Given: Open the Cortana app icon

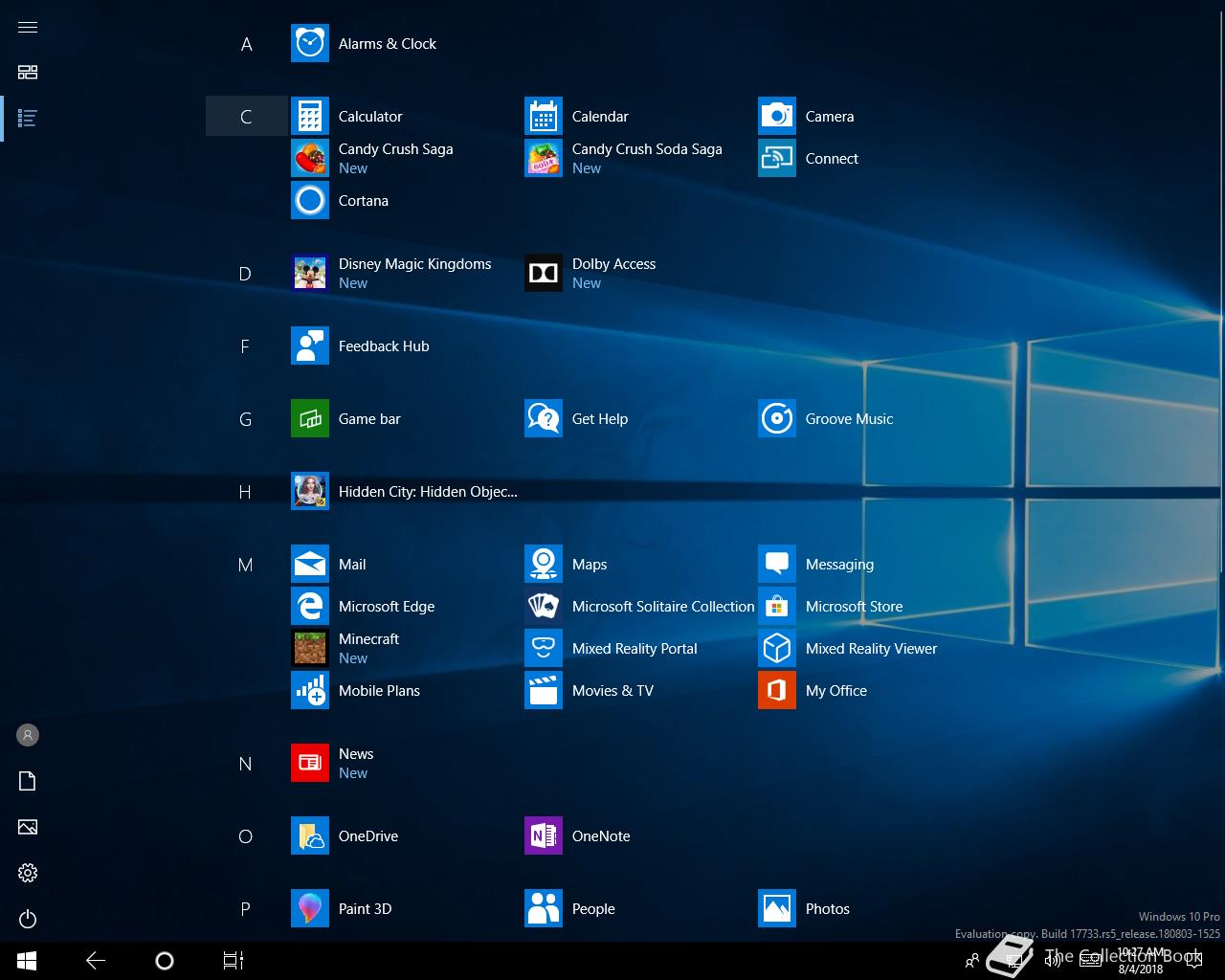Looking at the screenshot, I should (310, 201).
